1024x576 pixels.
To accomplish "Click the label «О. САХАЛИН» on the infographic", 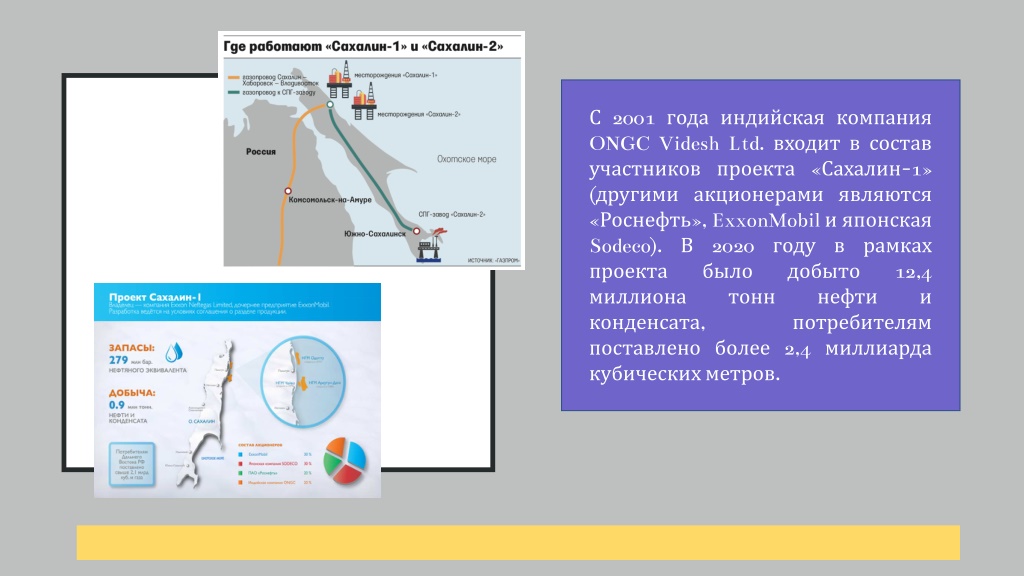I will (x=201, y=421).
